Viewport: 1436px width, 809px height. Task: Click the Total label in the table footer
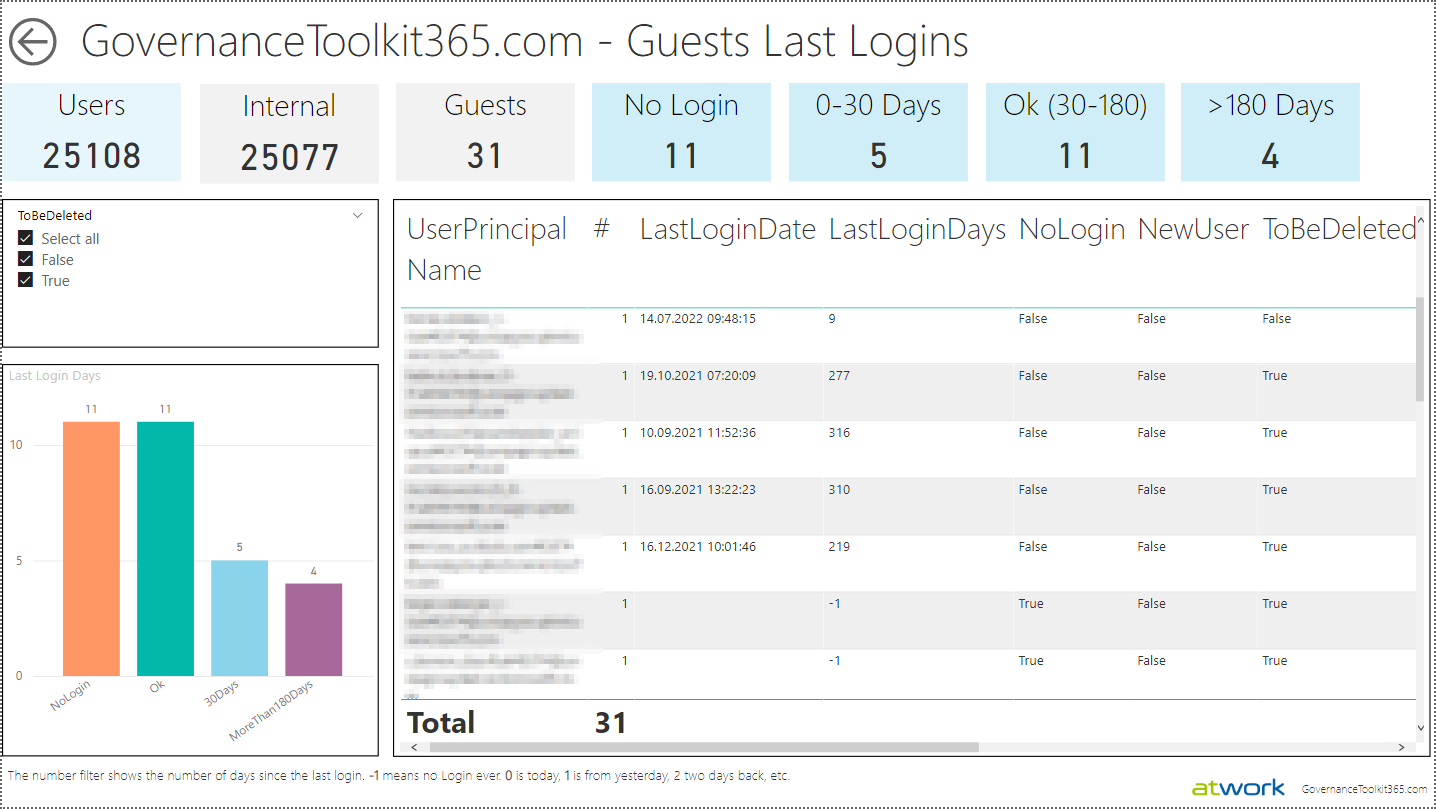click(441, 722)
